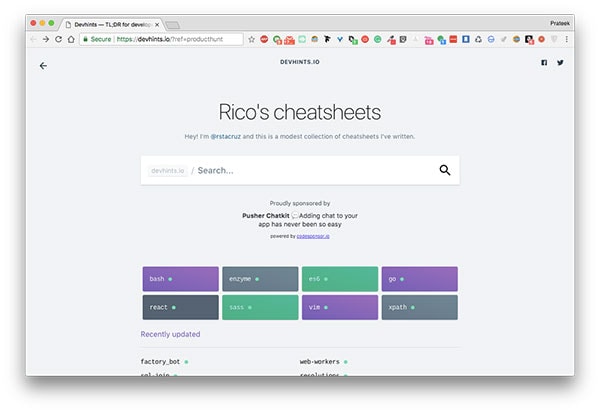Viewport: 600px width, 412px height.
Task: Close the Devhints browser tab
Action: [157, 24]
